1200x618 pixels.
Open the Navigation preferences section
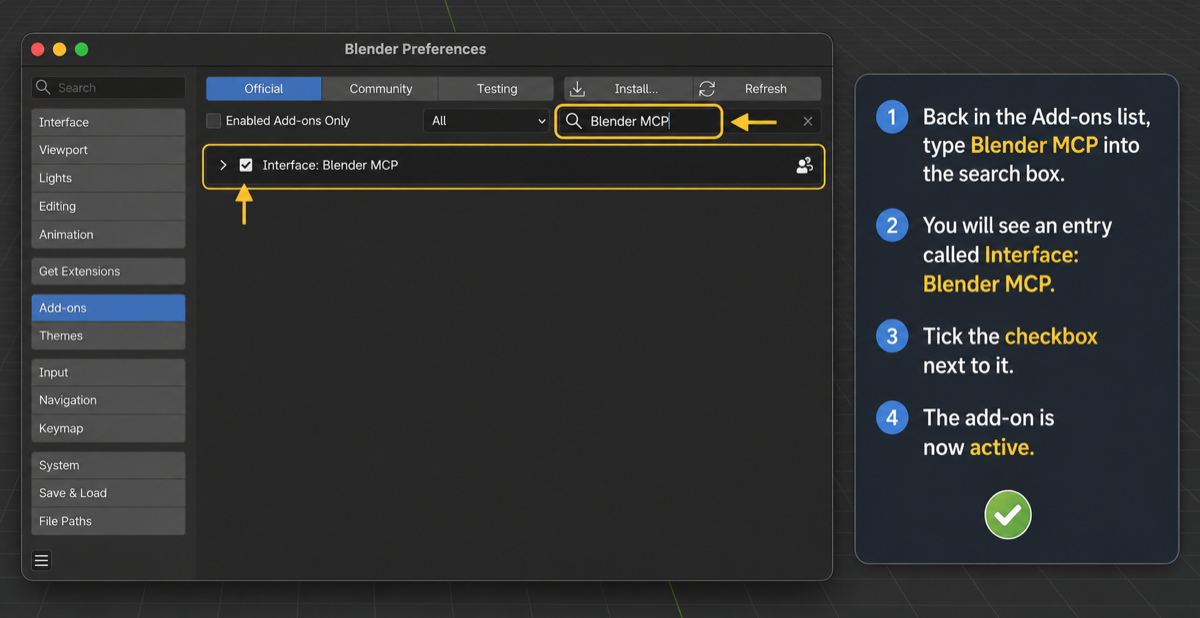tap(108, 400)
